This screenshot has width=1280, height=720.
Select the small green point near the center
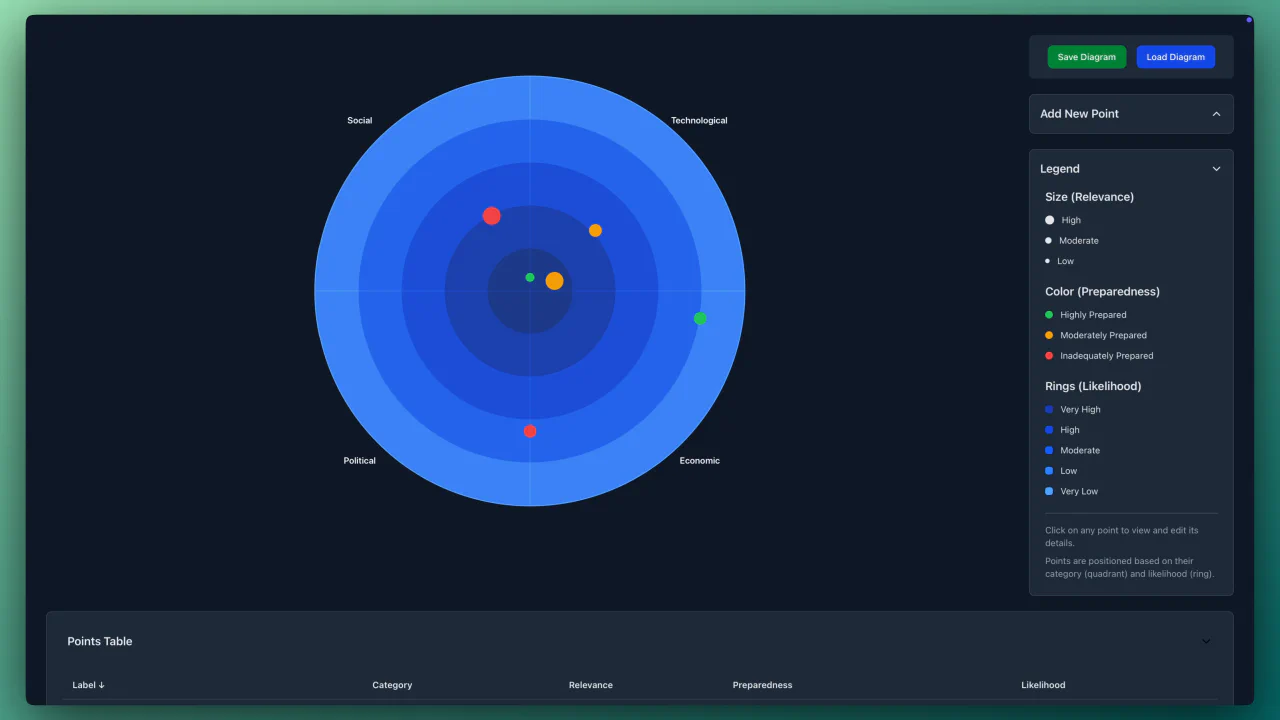coord(529,277)
